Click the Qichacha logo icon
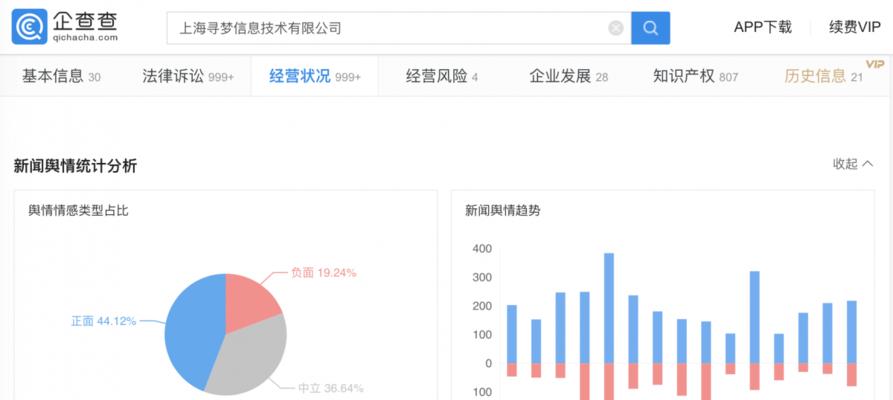This screenshot has height=400, width=893. (30, 26)
